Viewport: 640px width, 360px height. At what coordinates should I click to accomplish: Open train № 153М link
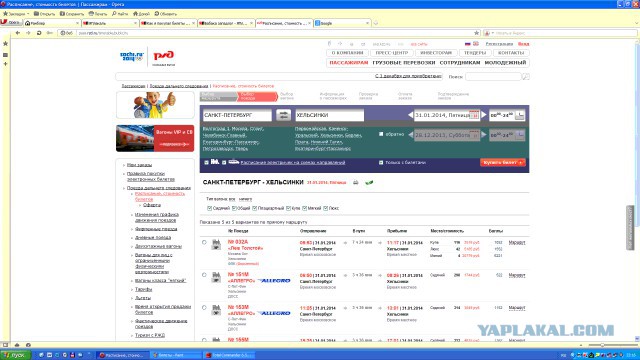coord(238,307)
